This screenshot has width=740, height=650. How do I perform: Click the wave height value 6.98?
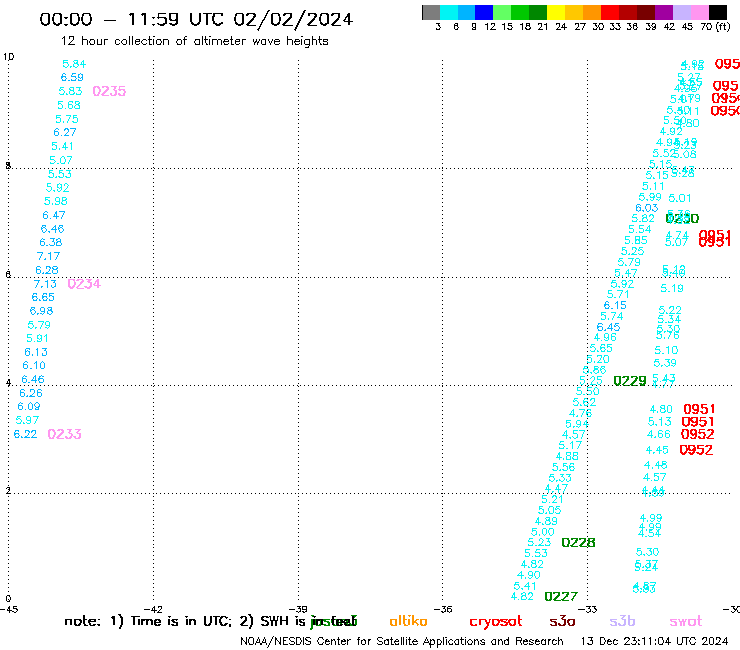coord(41,311)
